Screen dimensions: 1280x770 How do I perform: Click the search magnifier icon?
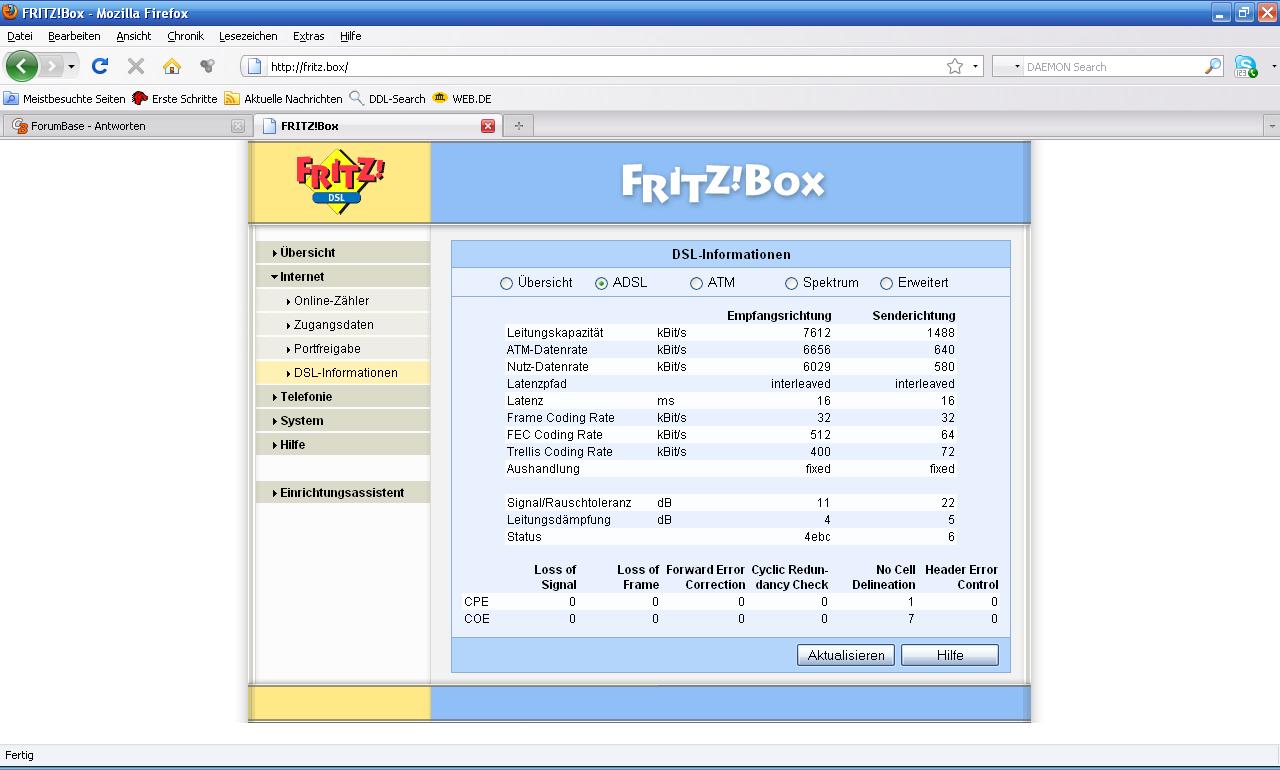tap(1213, 66)
